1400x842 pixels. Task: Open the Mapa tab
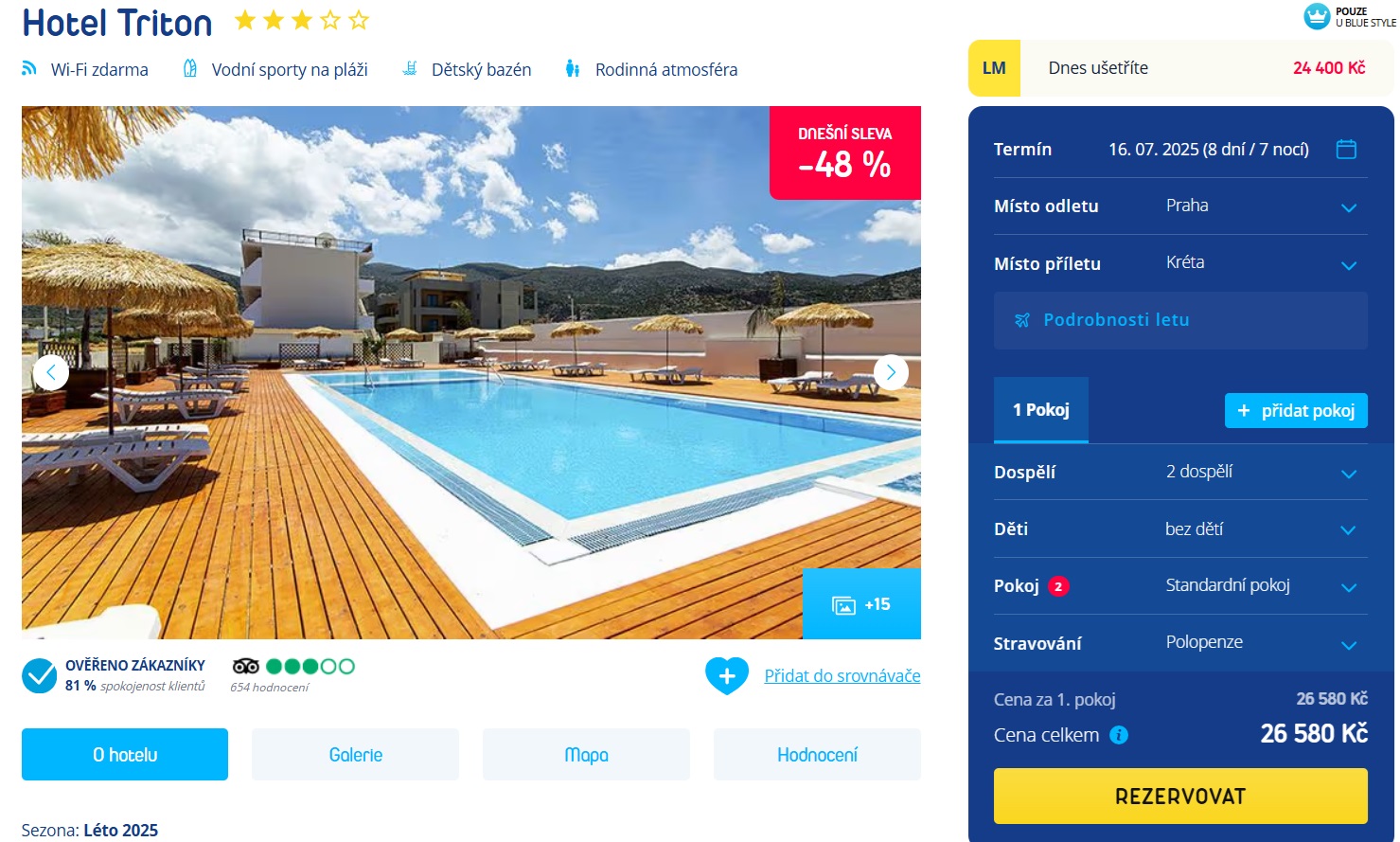[x=587, y=755]
